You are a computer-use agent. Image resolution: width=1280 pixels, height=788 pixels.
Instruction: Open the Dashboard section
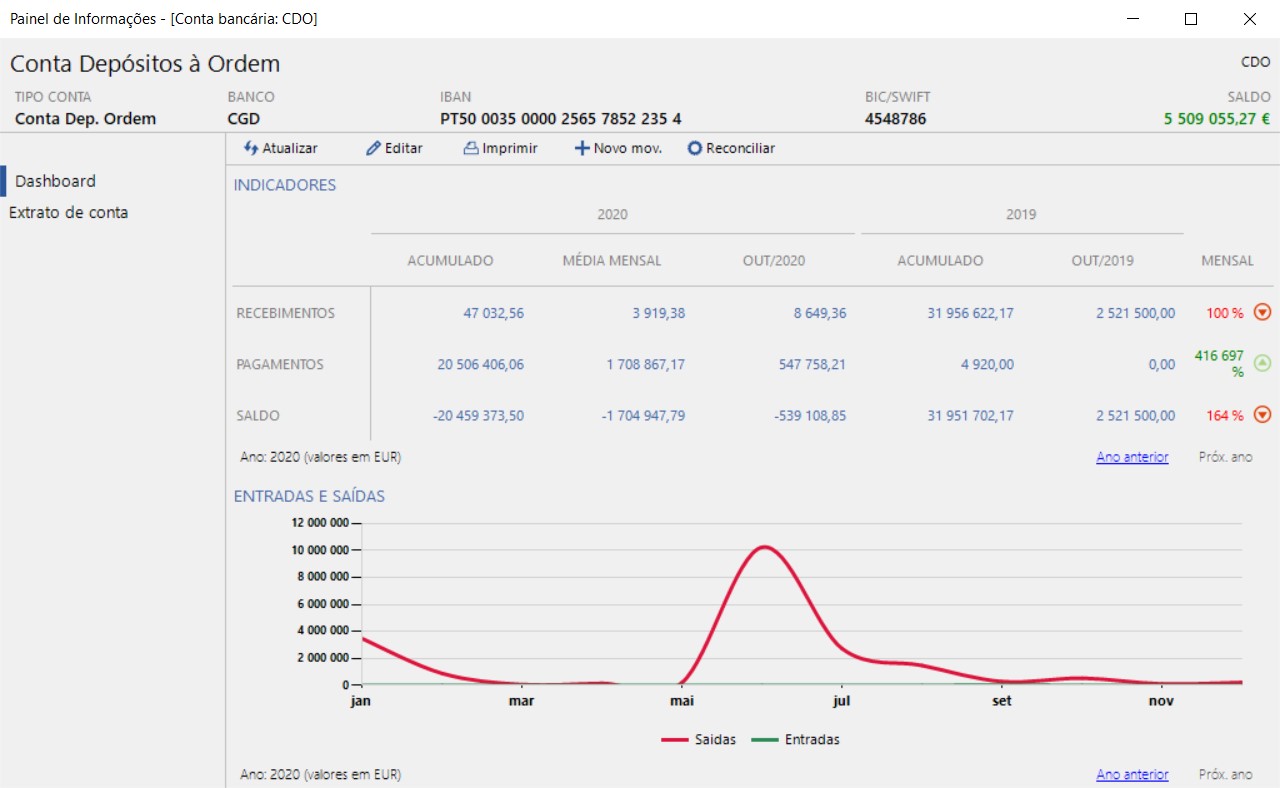[x=56, y=181]
